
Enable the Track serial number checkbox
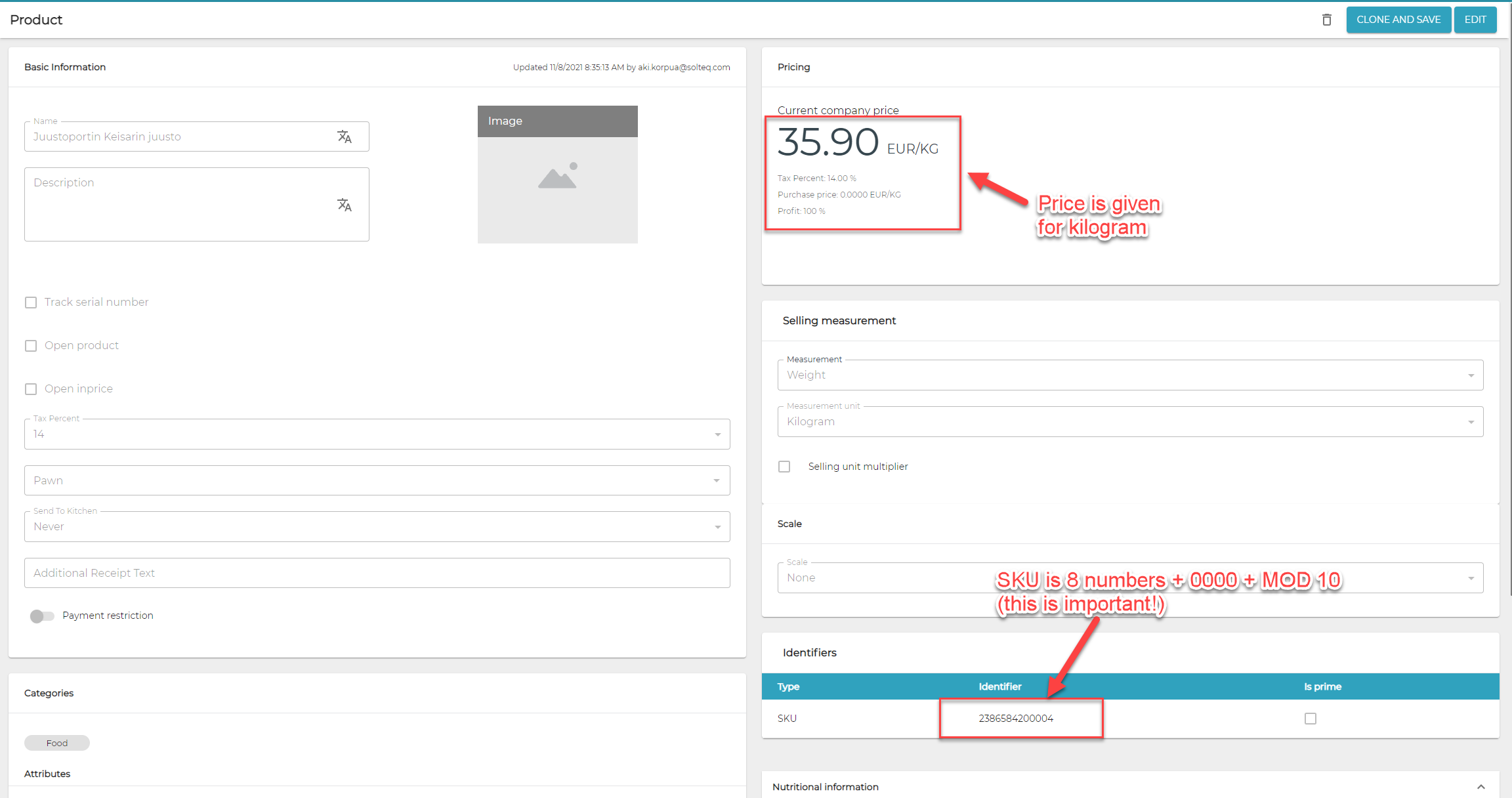(31, 303)
